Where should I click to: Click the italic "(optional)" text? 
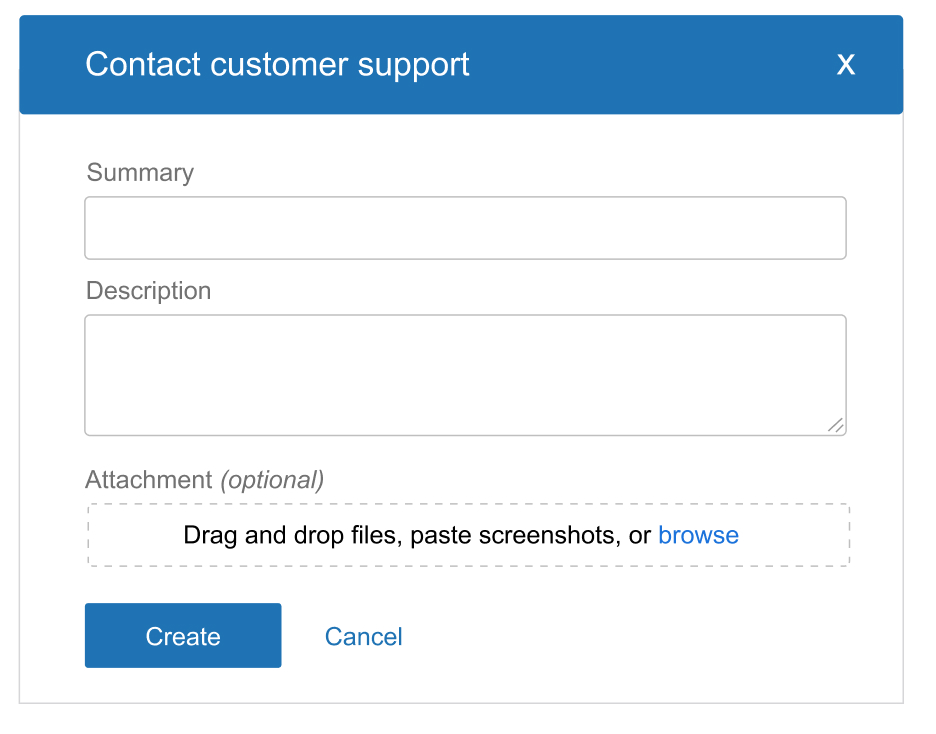coord(272,480)
